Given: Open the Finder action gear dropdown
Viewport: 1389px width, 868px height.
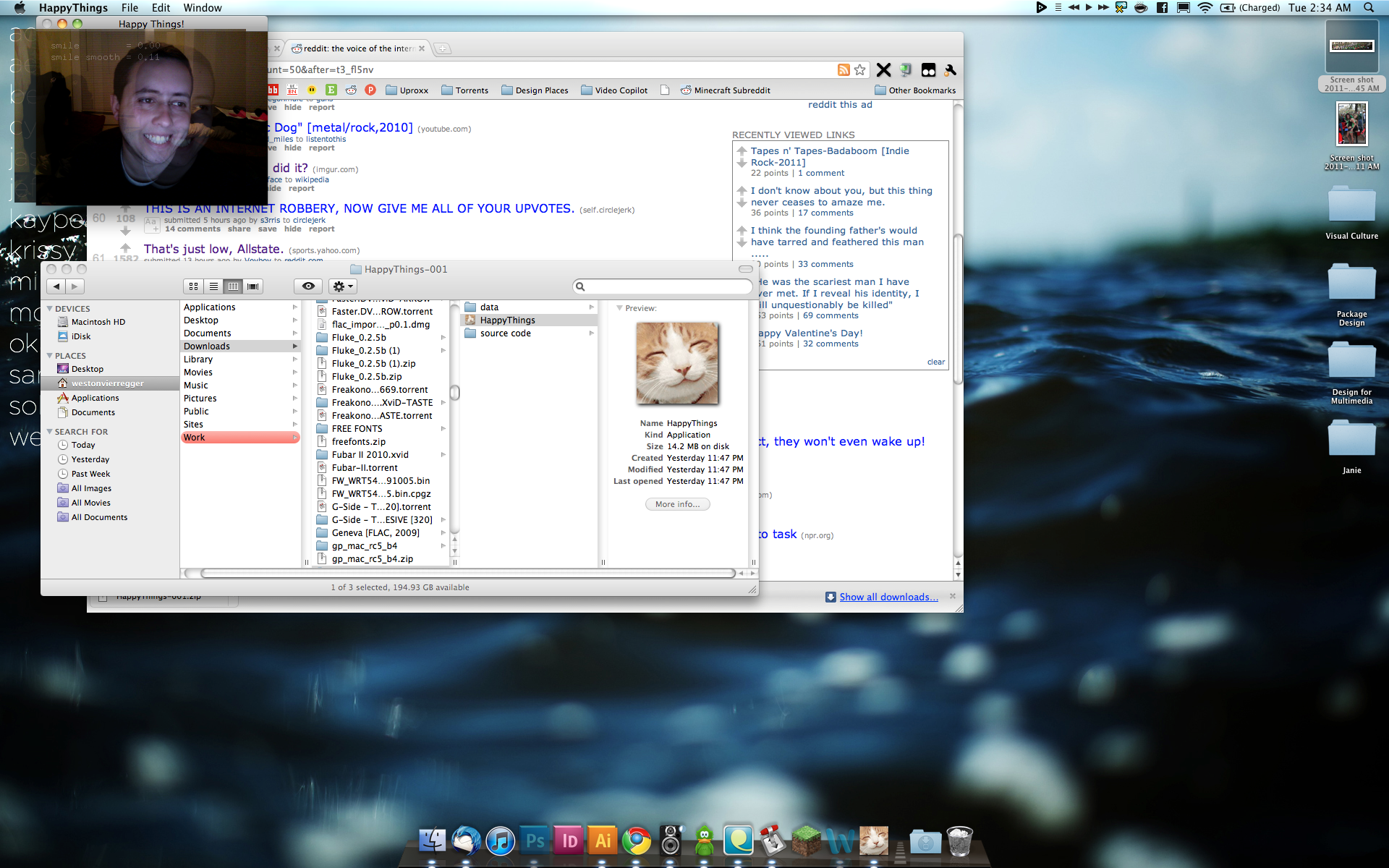Looking at the screenshot, I should tap(343, 286).
